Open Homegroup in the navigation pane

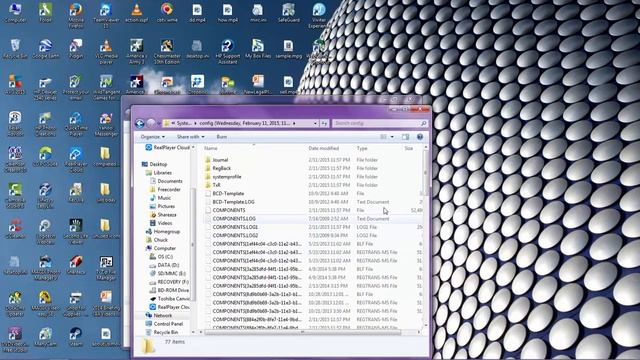tap(167, 231)
